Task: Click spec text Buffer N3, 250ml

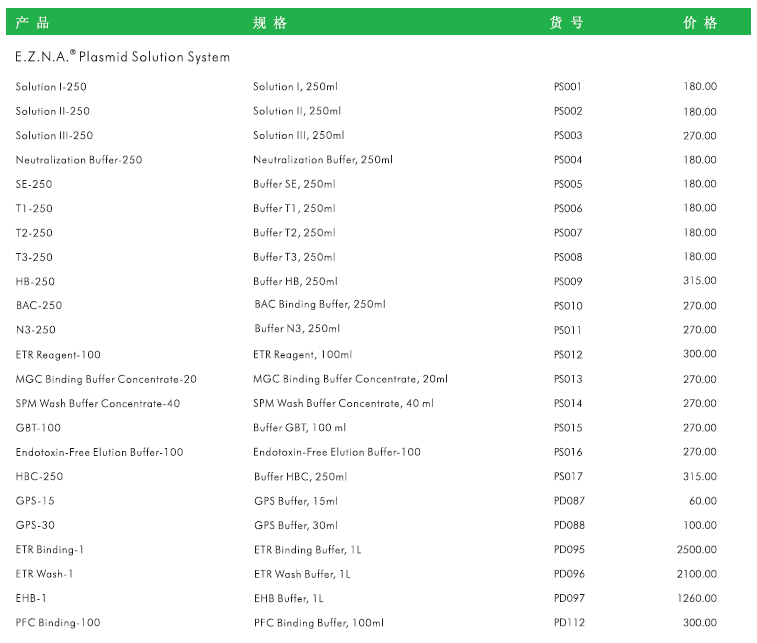Action: (297, 328)
